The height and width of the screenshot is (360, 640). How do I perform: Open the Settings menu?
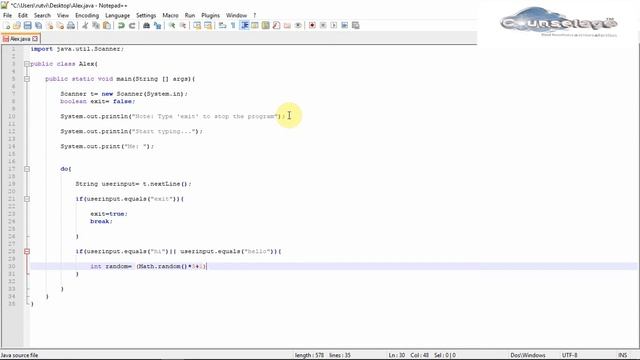point(146,16)
